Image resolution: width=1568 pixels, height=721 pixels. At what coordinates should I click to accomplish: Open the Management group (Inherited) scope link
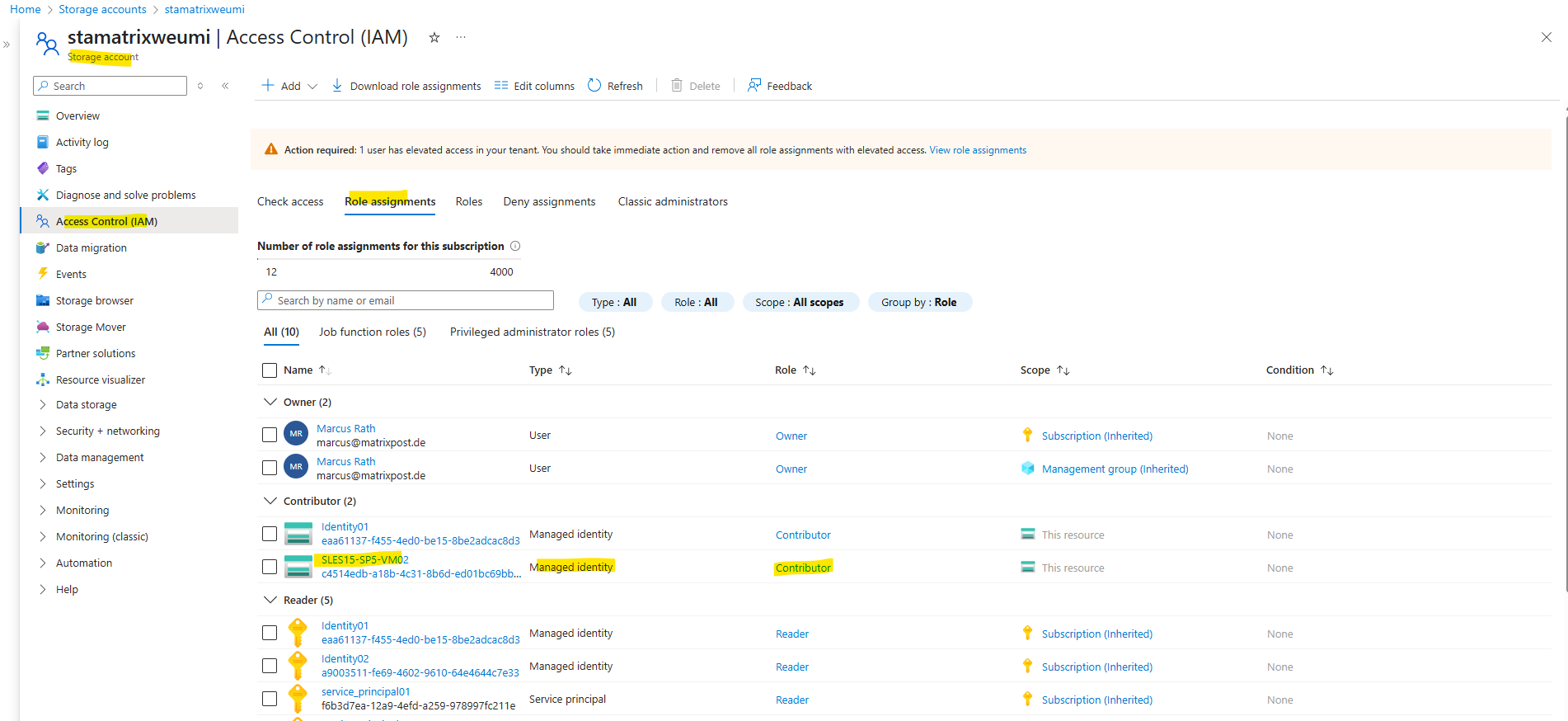pos(1115,469)
